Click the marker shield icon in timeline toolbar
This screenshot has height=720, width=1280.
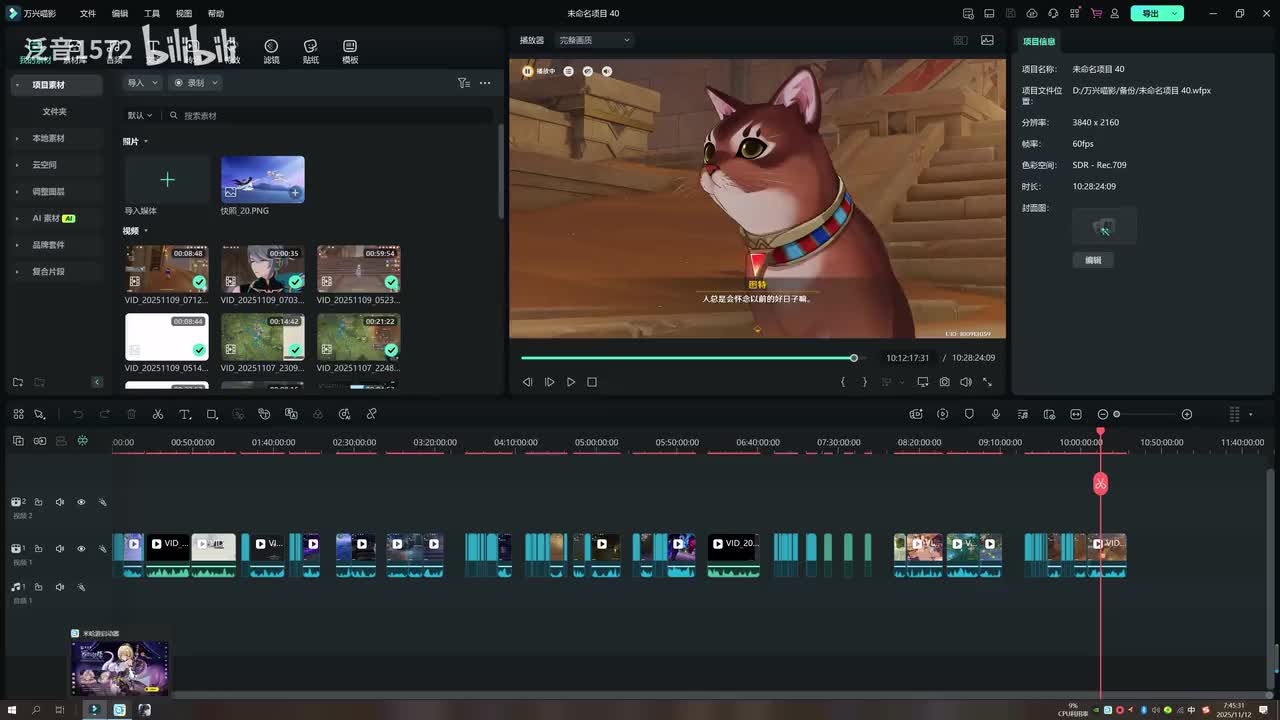tap(969, 414)
